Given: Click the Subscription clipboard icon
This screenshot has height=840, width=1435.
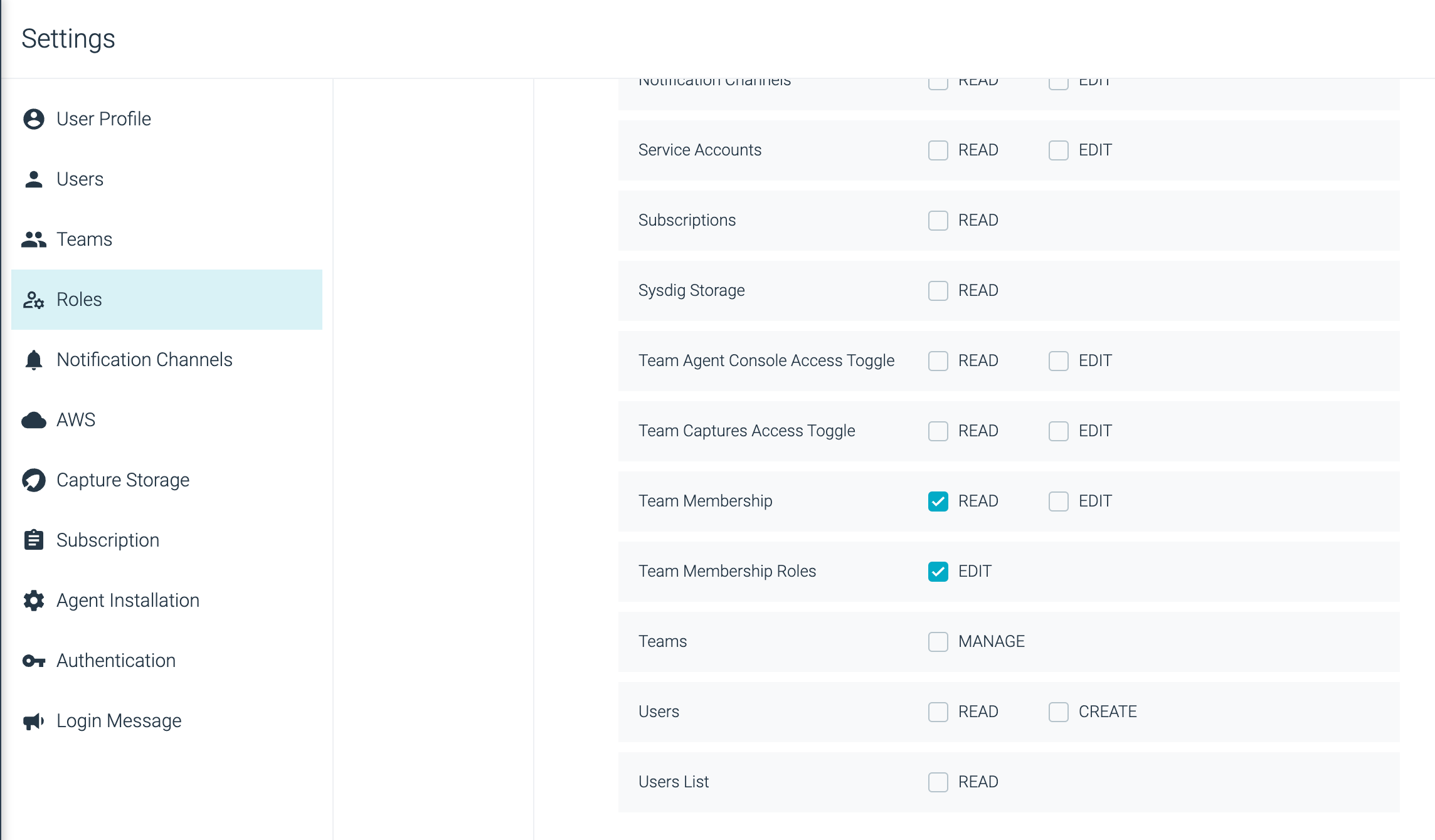Looking at the screenshot, I should tap(34, 540).
